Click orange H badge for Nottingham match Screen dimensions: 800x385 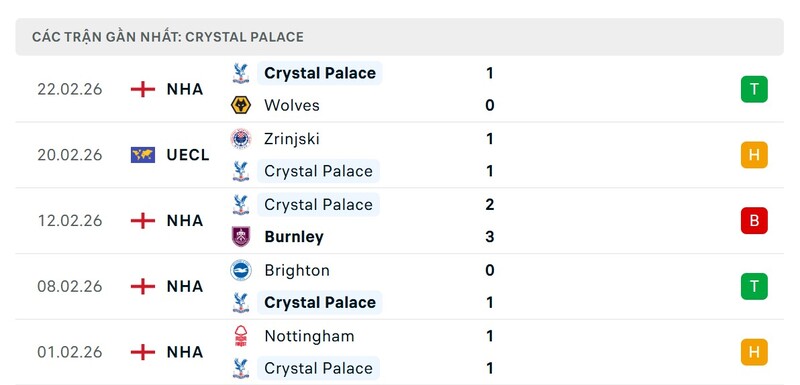754,352
